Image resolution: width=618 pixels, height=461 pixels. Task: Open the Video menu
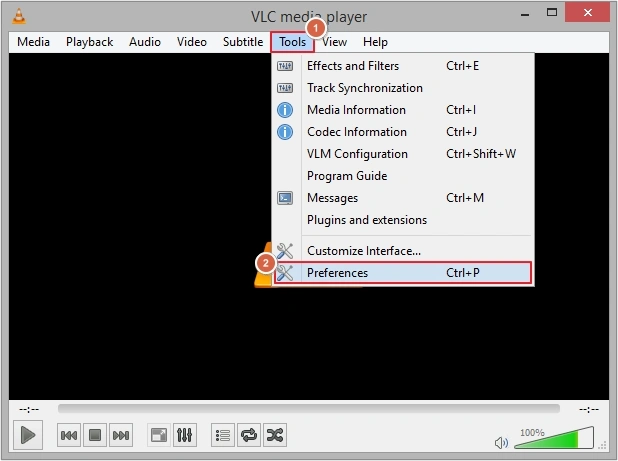[192, 42]
